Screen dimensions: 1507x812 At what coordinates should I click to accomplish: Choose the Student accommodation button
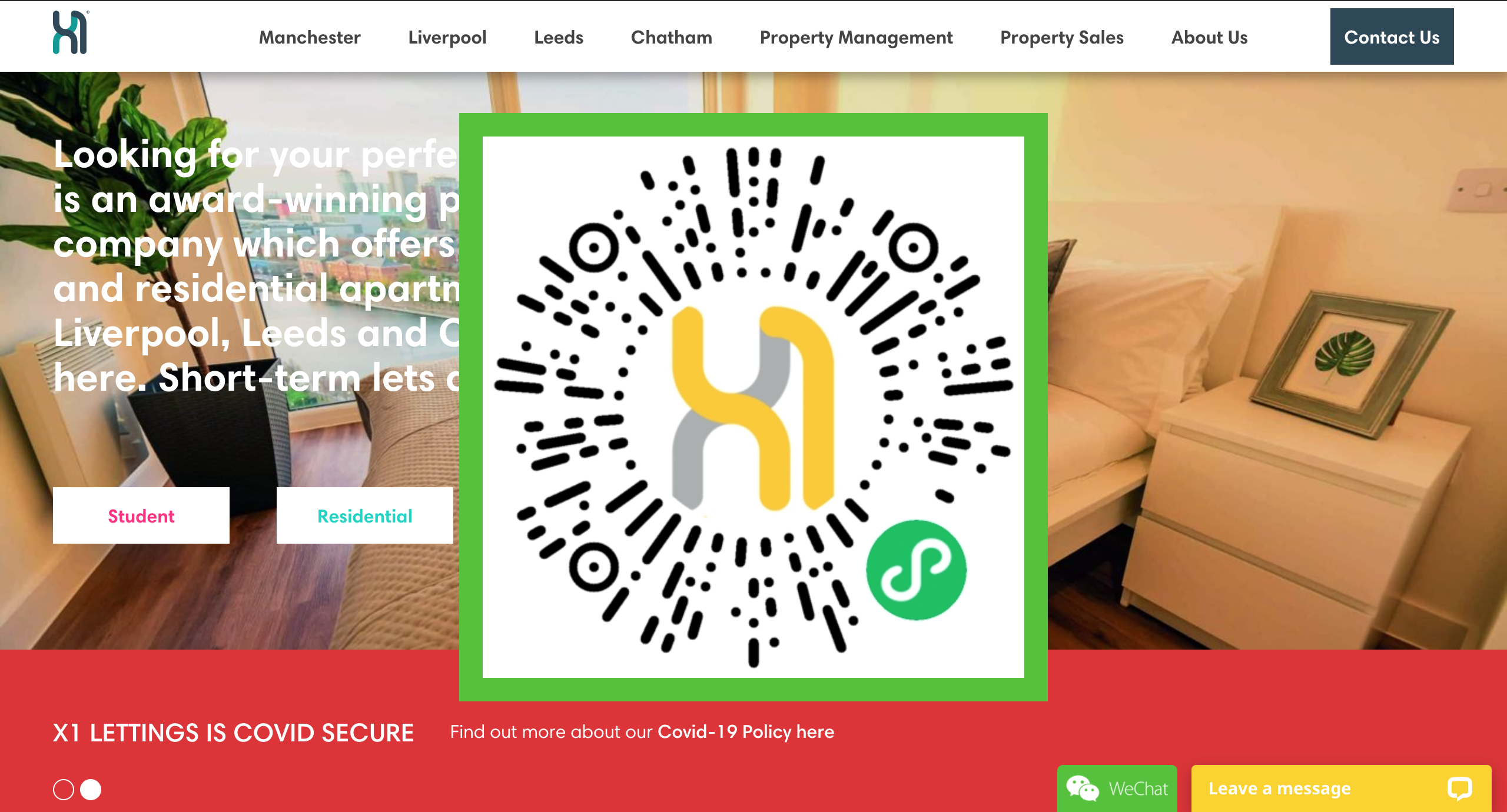[141, 515]
